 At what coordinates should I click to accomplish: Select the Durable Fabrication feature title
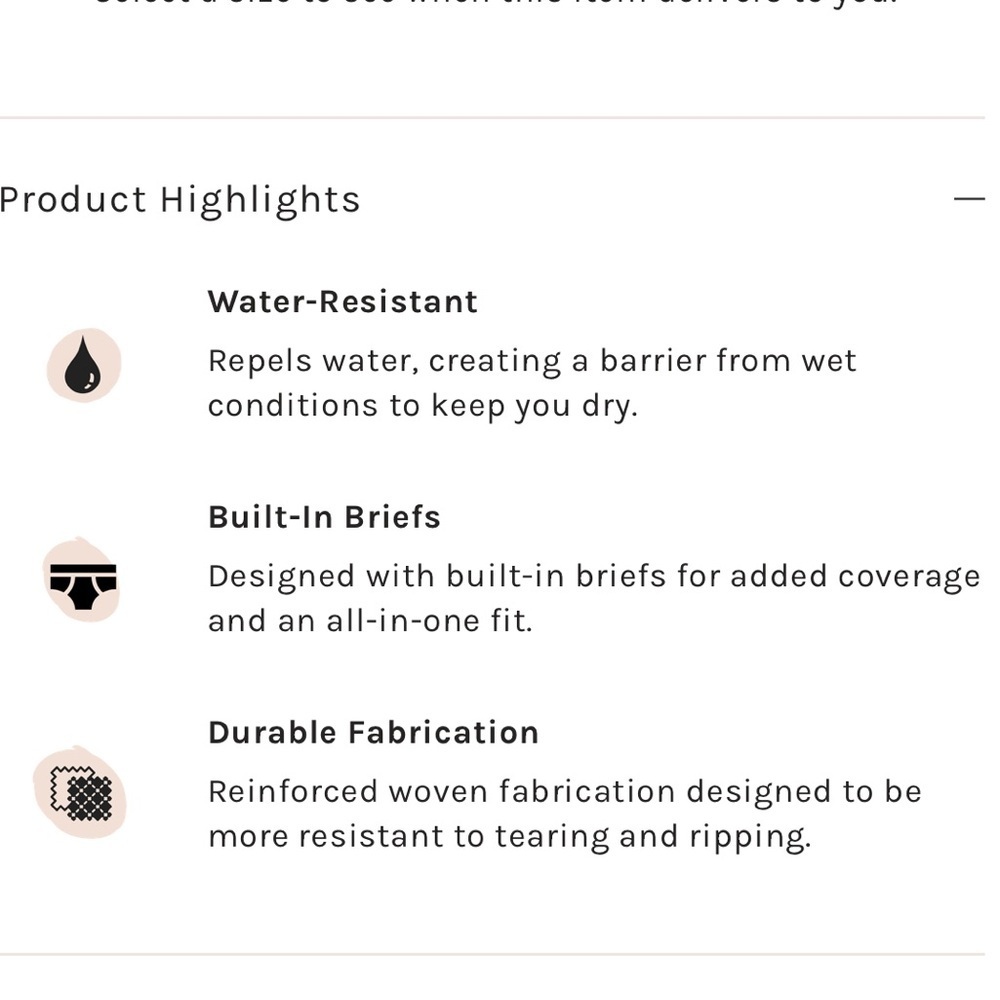point(373,732)
